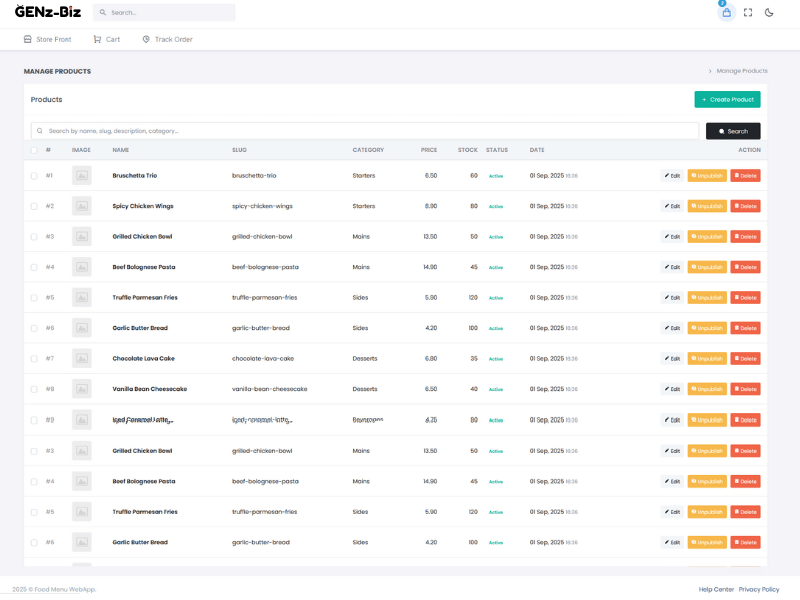Click the Bruschetta Trio image thumbnail

(x=81, y=176)
